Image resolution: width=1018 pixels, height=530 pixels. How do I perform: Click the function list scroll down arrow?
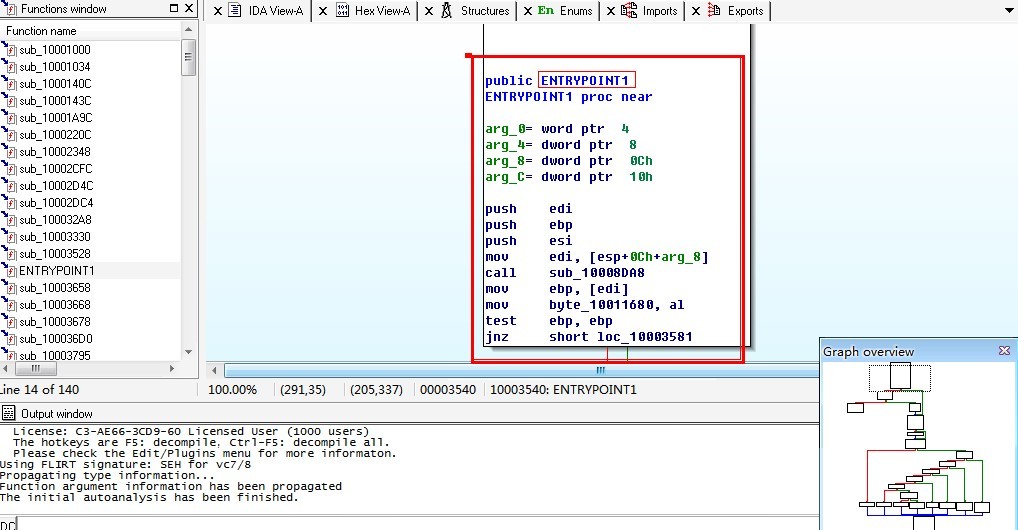point(188,353)
